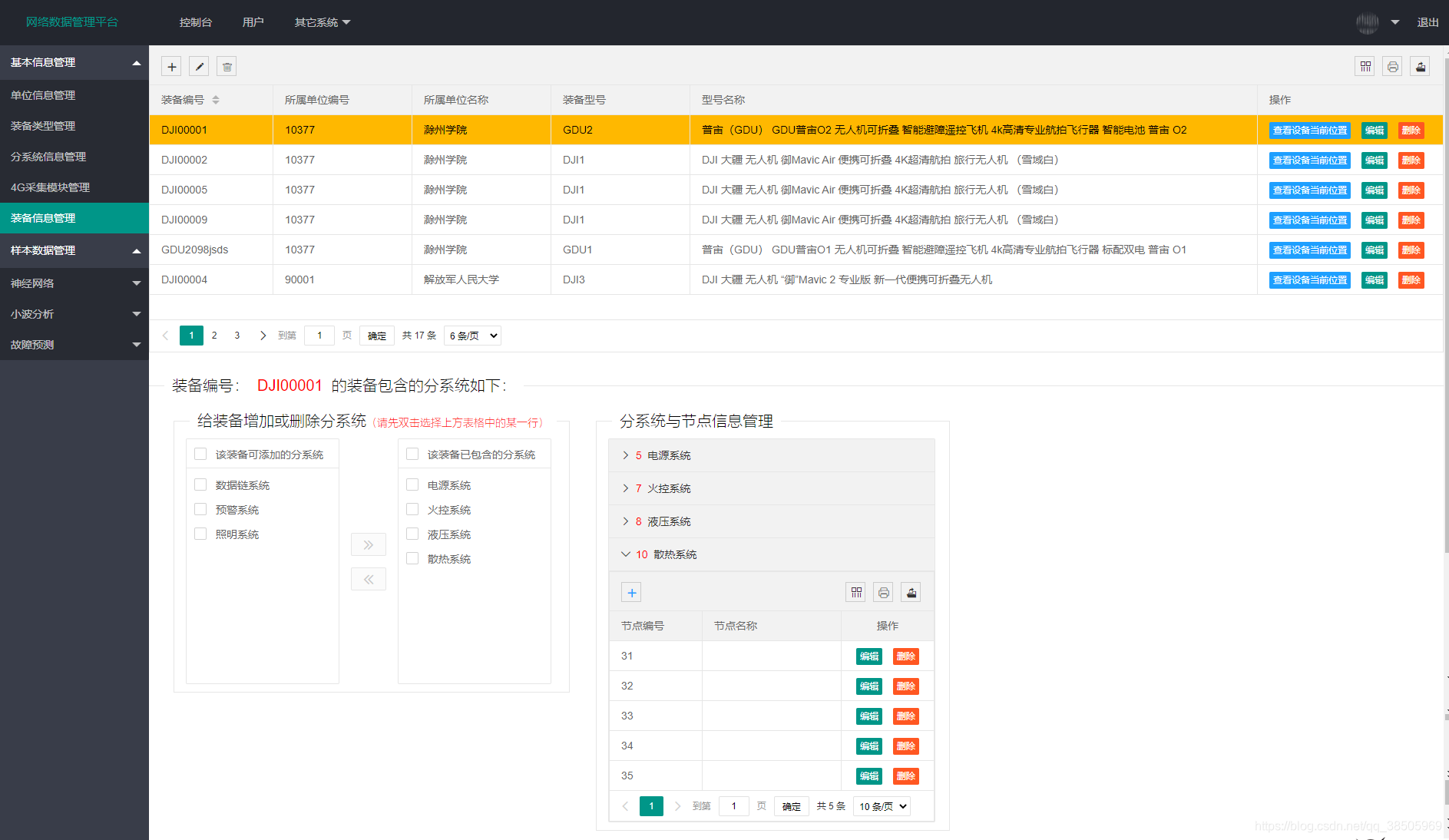Click 确定 in equipment table pagination

[377, 336]
